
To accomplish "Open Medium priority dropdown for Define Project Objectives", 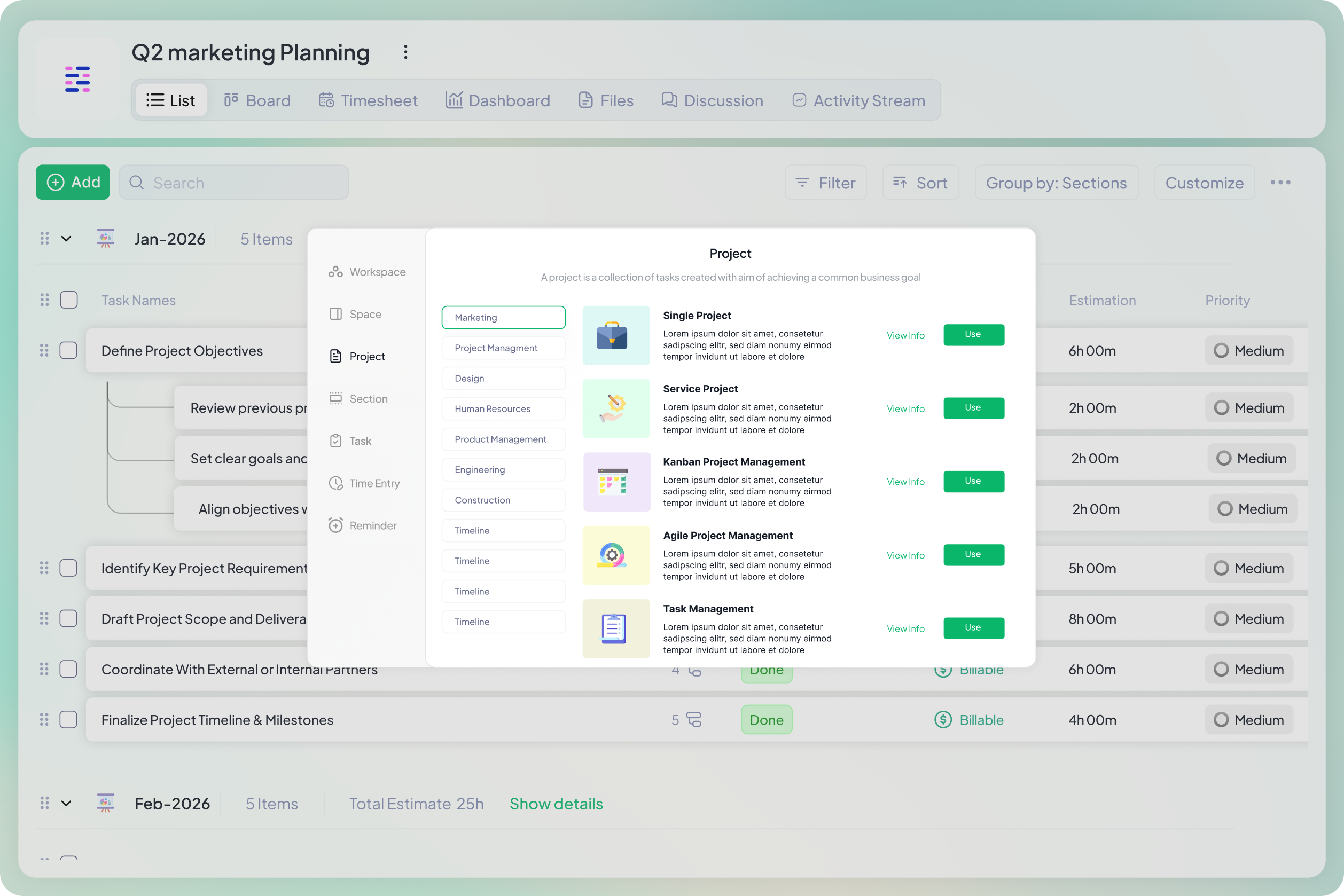I will 1248,350.
